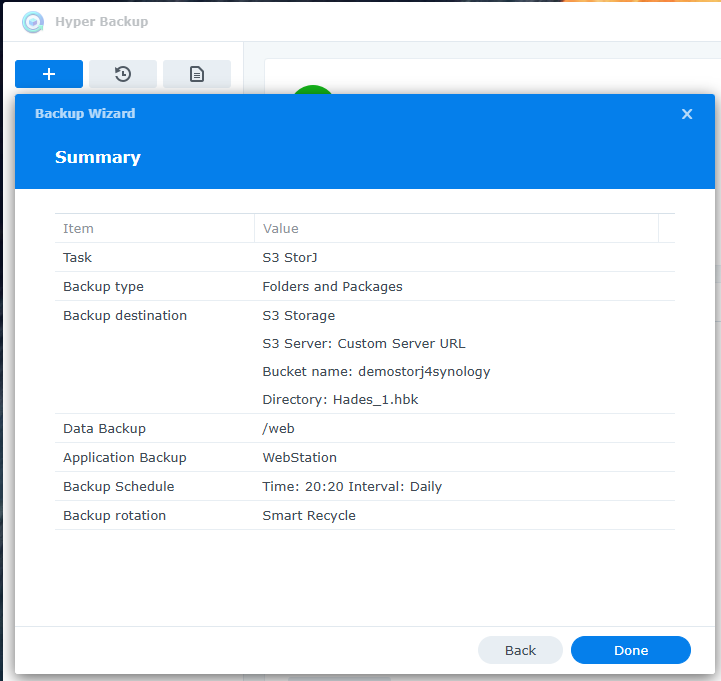The height and width of the screenshot is (681, 721).
Task: Close the Backup Wizard dialog
Action: pyautogui.click(x=687, y=114)
